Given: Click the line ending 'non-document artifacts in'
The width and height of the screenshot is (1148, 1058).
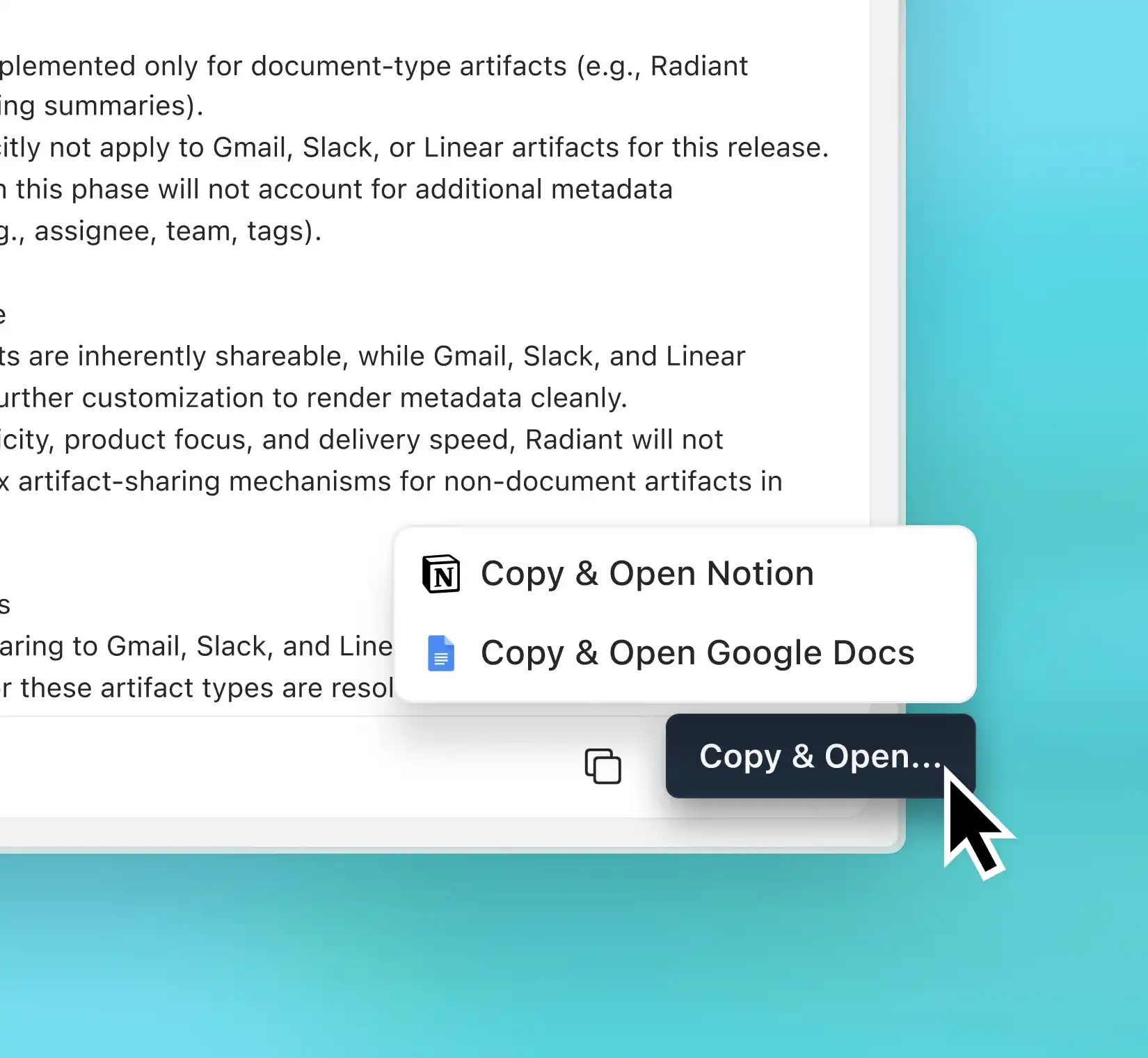Looking at the screenshot, I should coord(392,481).
